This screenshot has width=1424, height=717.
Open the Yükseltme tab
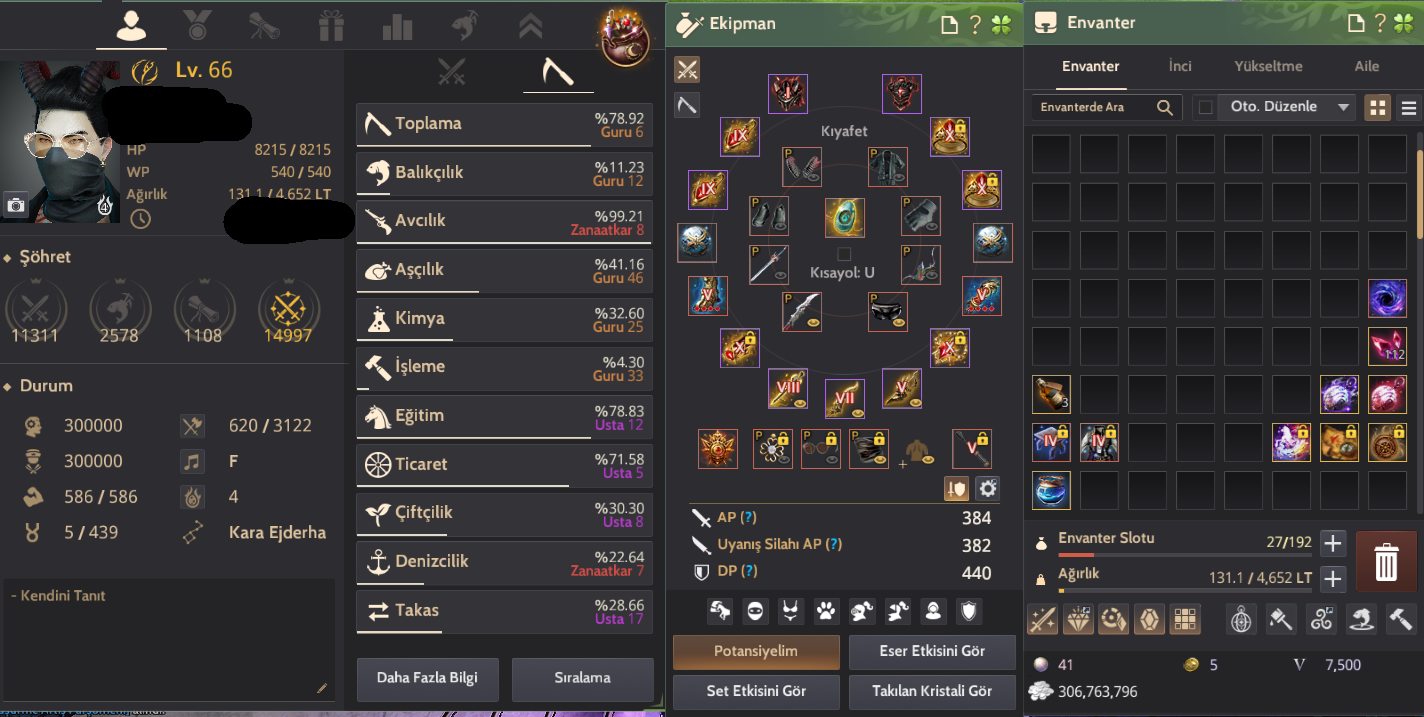[x=1268, y=66]
